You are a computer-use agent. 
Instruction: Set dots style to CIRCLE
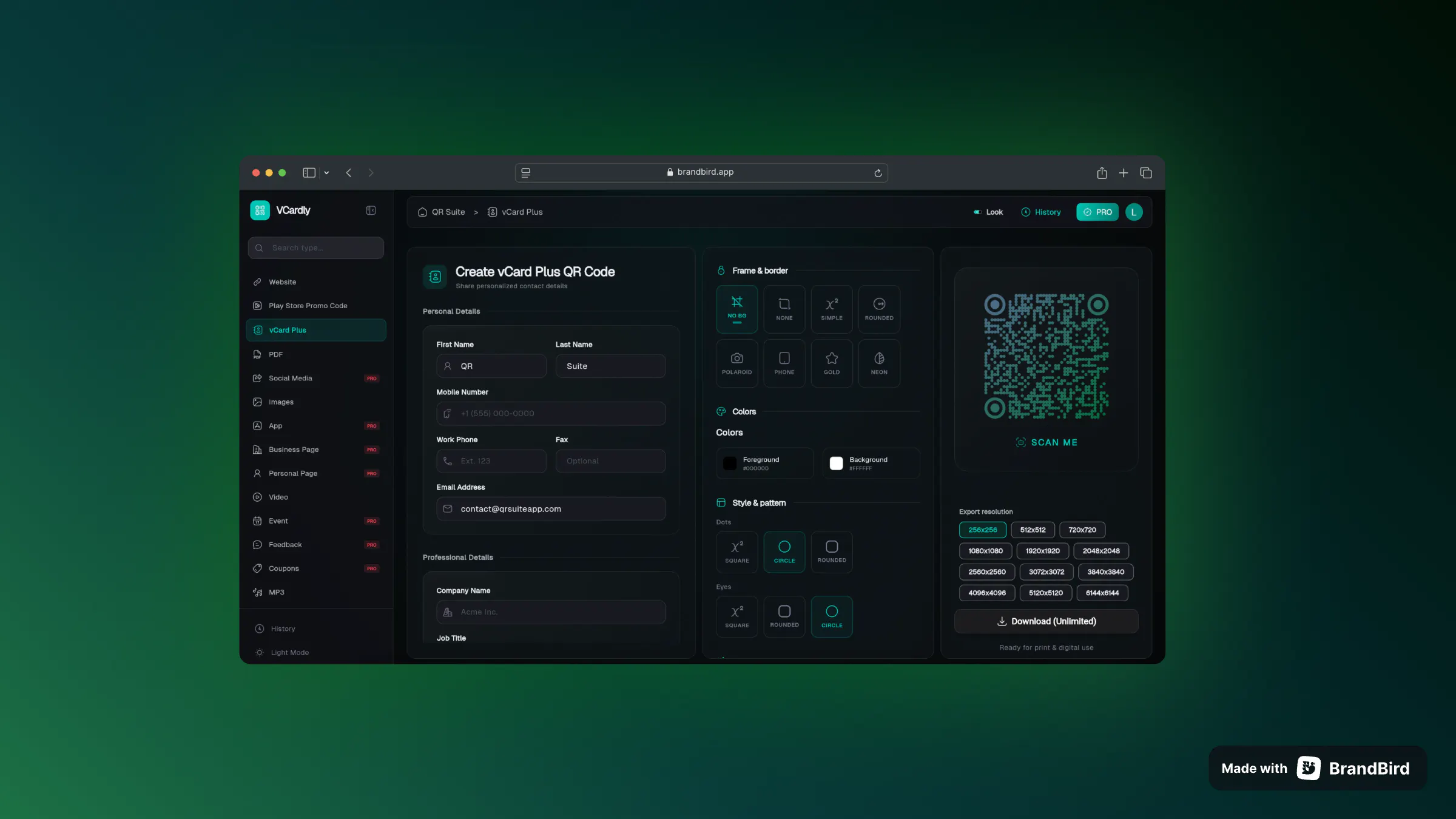[x=784, y=552]
